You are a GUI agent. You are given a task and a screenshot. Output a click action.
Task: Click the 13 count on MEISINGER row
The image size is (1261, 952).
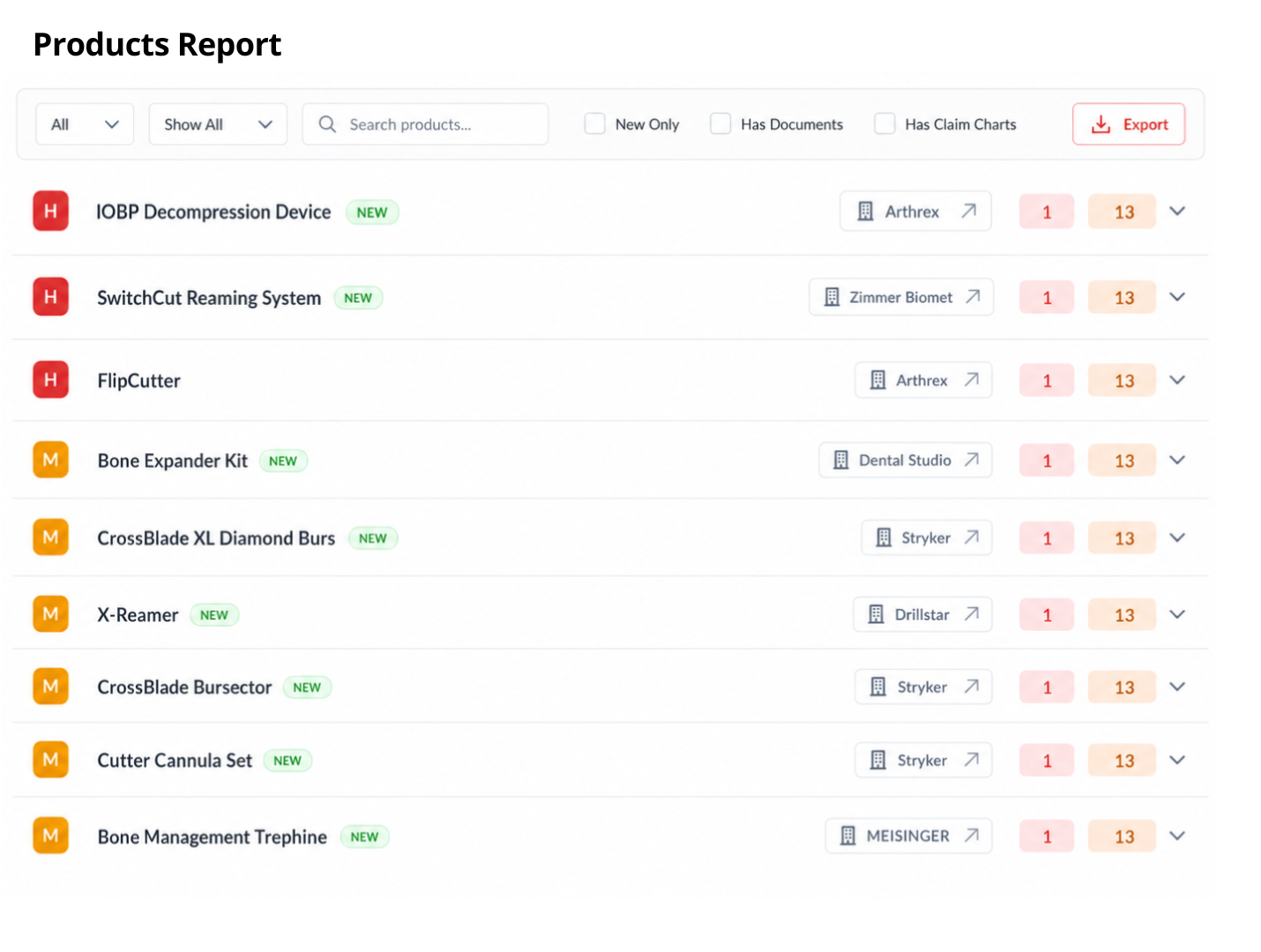tap(1123, 837)
